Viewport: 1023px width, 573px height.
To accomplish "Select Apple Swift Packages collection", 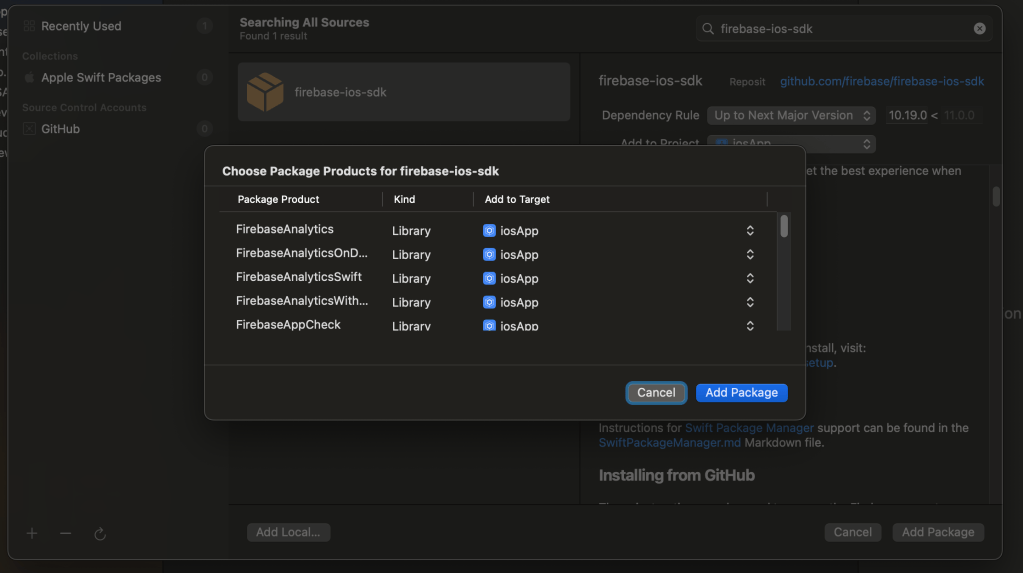I will pyautogui.click(x=100, y=78).
